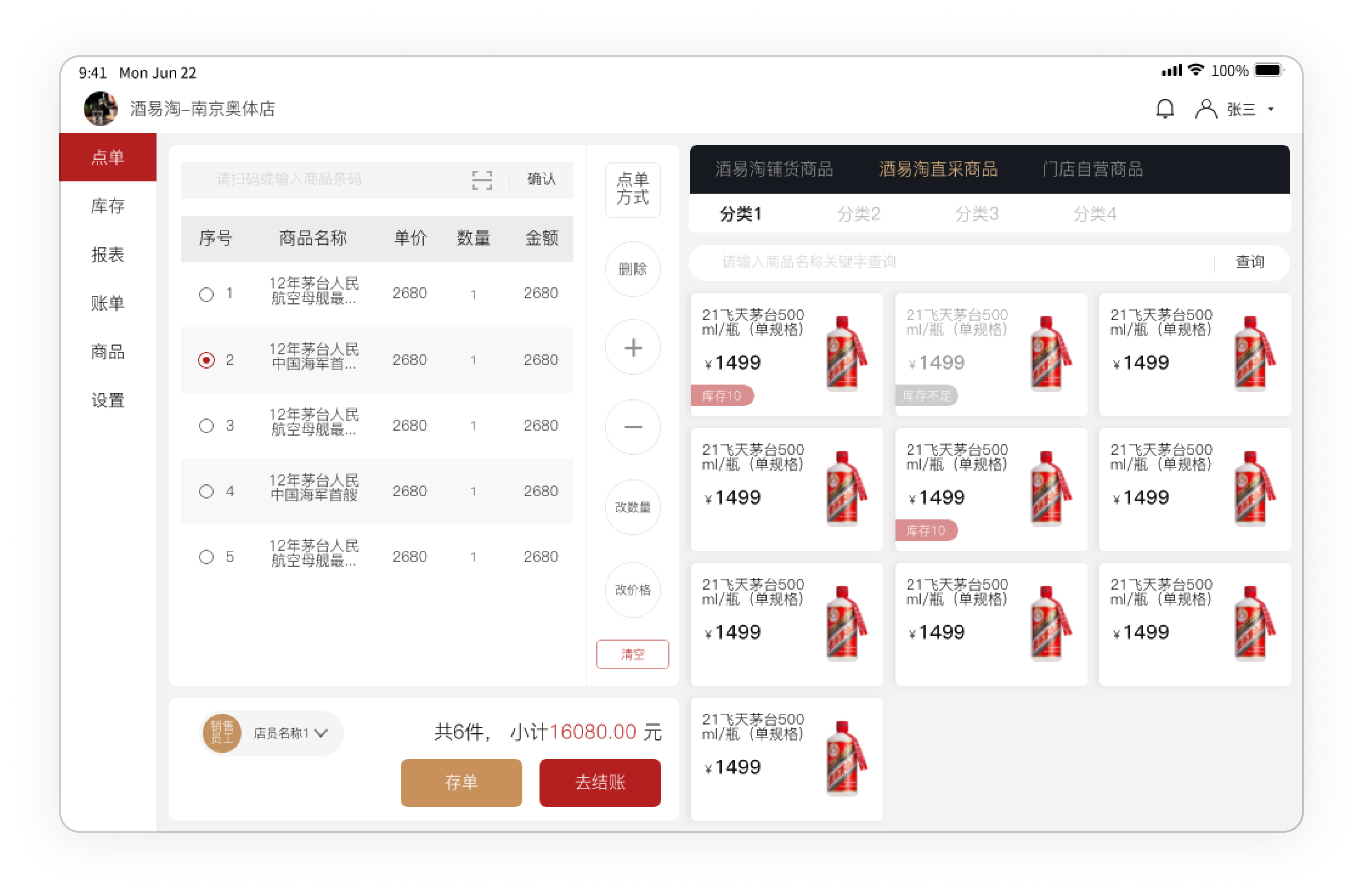This screenshot has height=896, width=1363.
Task: Click the 清空 clear button
Action: click(633, 654)
